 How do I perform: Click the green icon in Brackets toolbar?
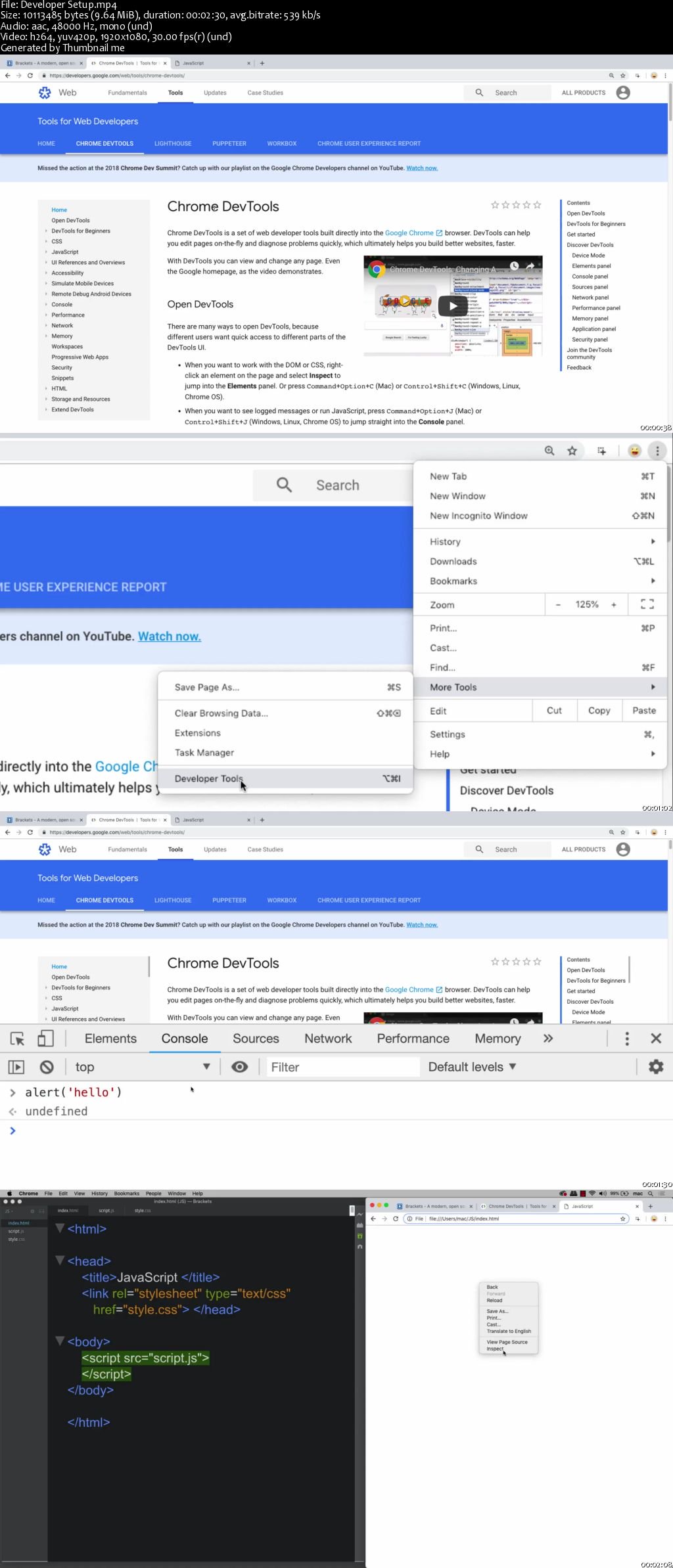(360, 1236)
